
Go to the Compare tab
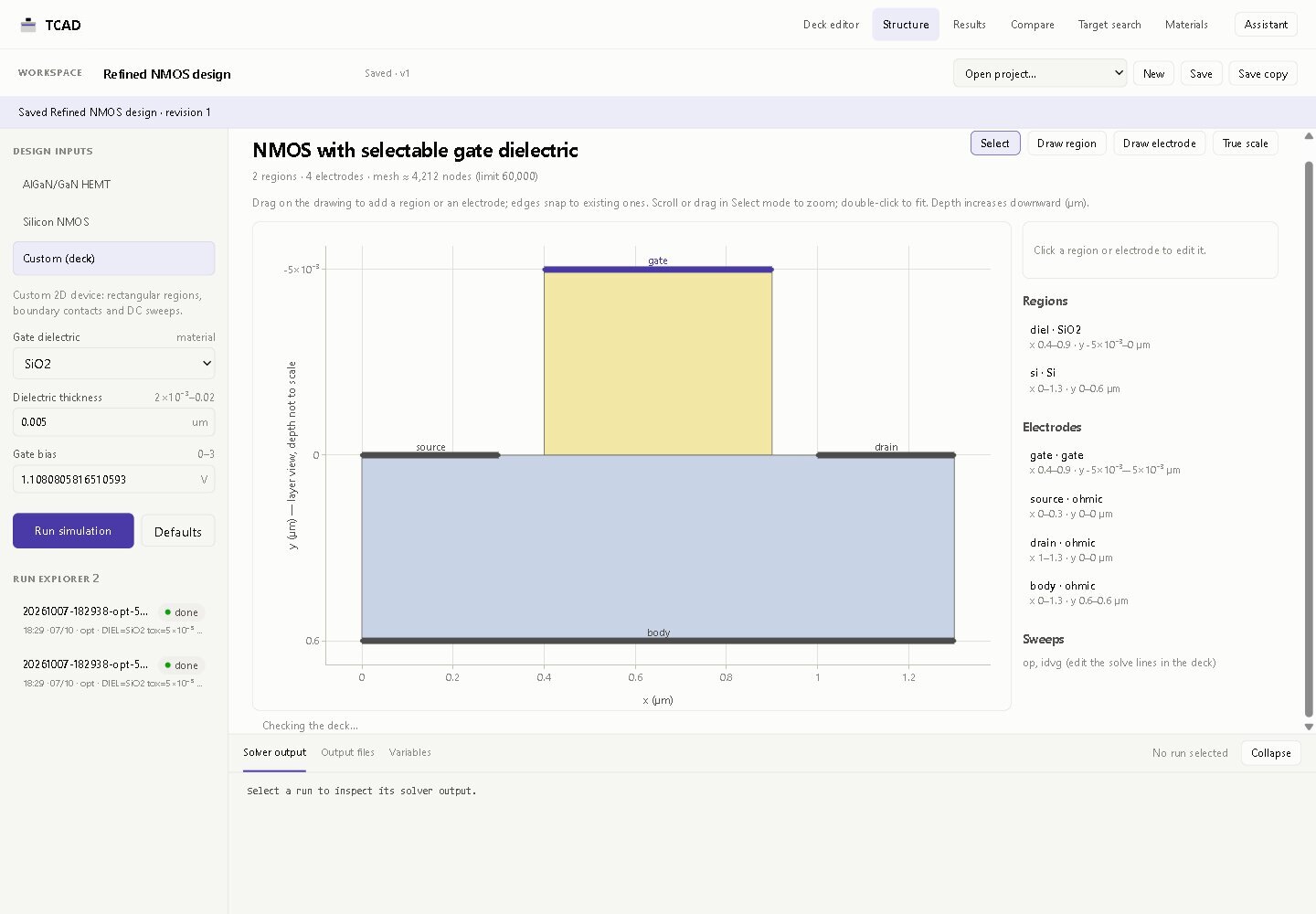[x=1032, y=25]
